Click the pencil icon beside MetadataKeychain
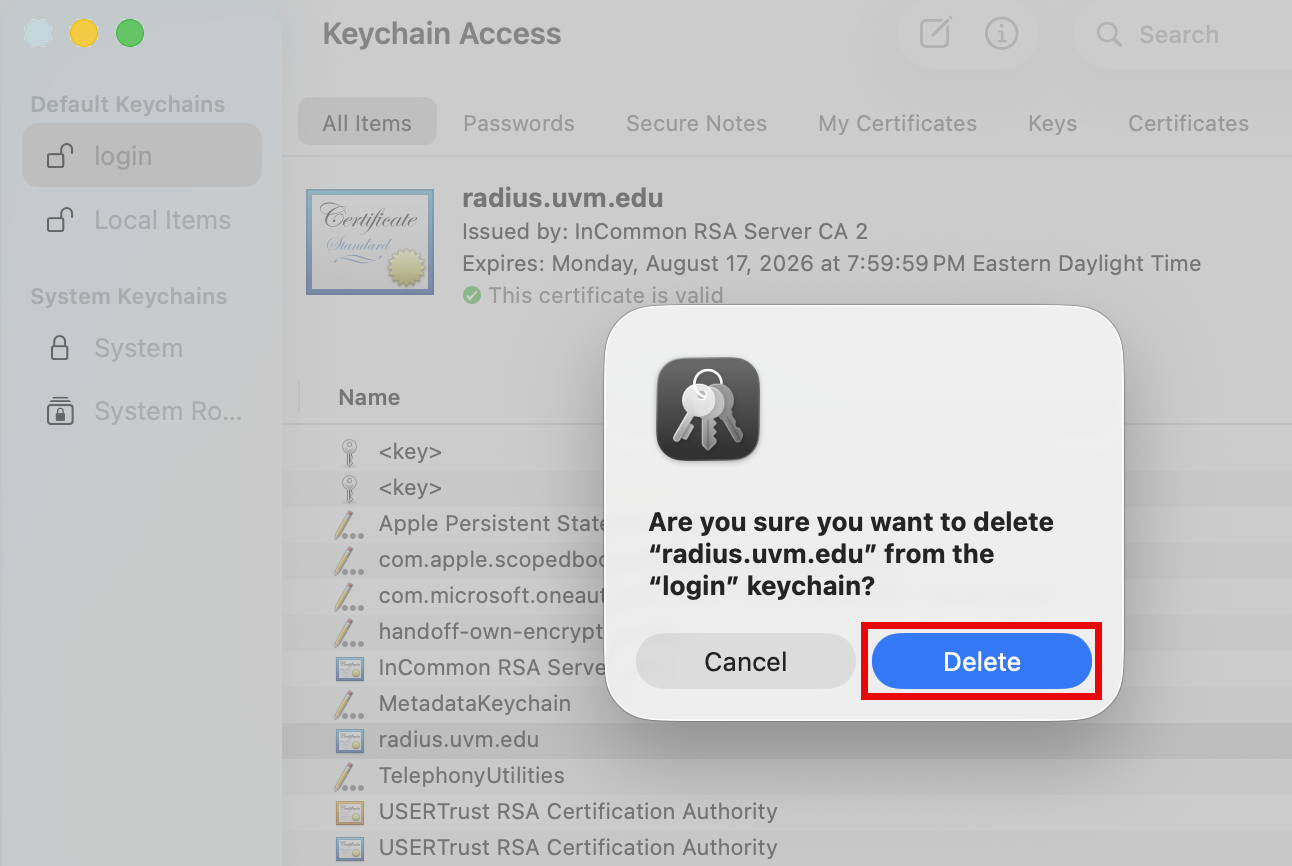 coord(349,703)
